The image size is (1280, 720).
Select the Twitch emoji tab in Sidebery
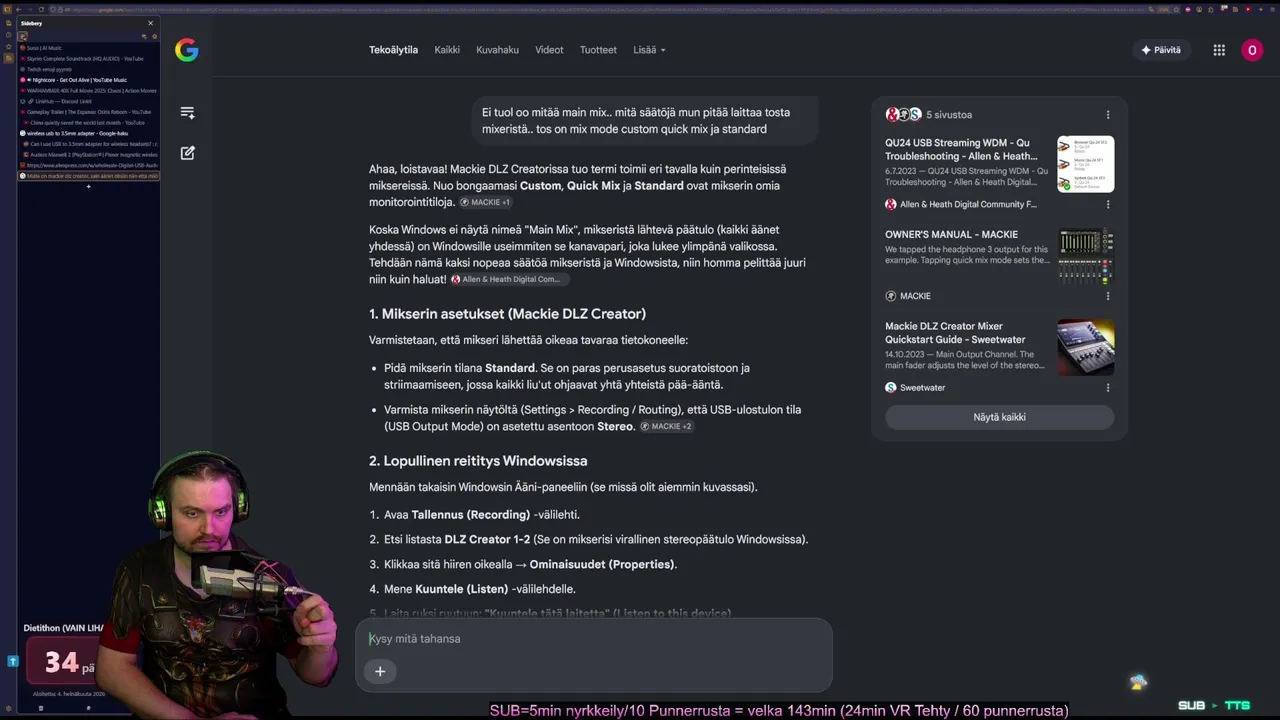coord(88,69)
